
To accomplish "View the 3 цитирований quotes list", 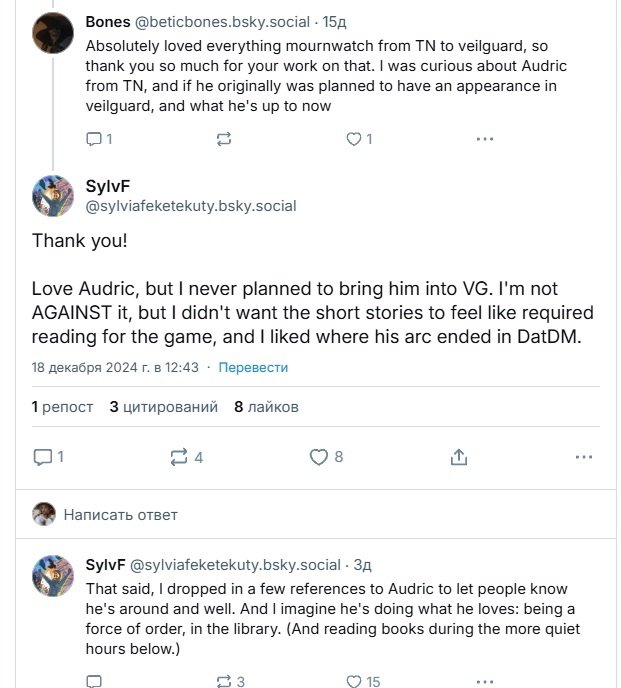I will 163,407.
